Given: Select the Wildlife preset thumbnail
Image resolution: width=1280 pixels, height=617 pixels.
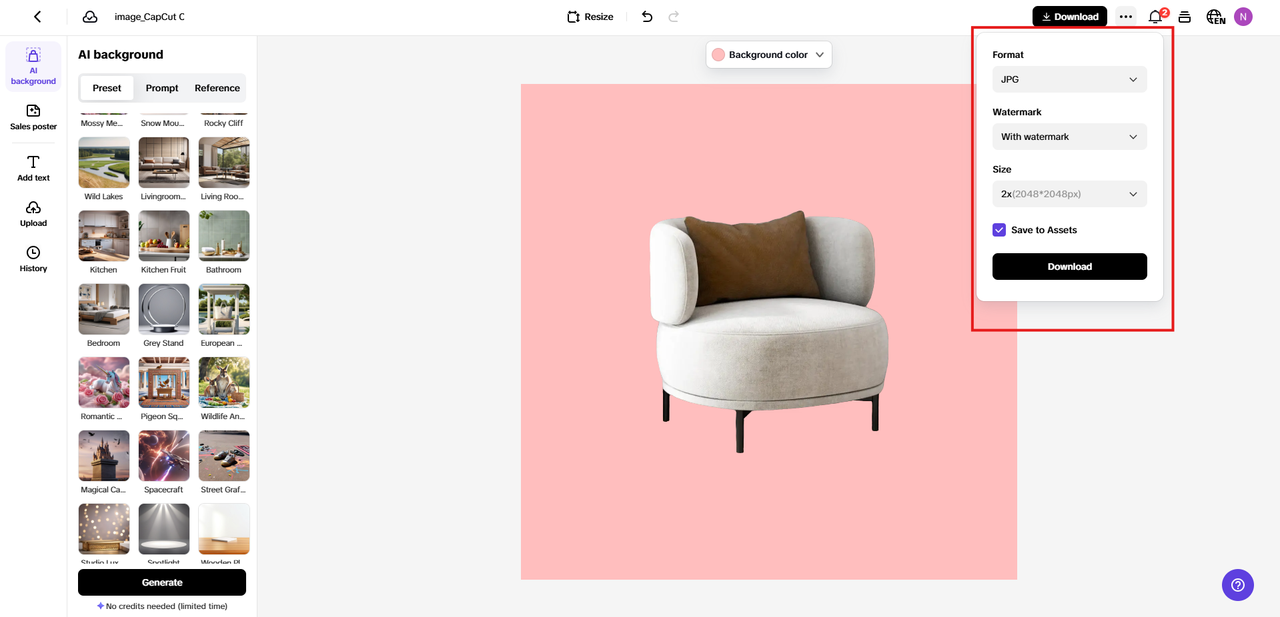Looking at the screenshot, I should (x=224, y=382).
